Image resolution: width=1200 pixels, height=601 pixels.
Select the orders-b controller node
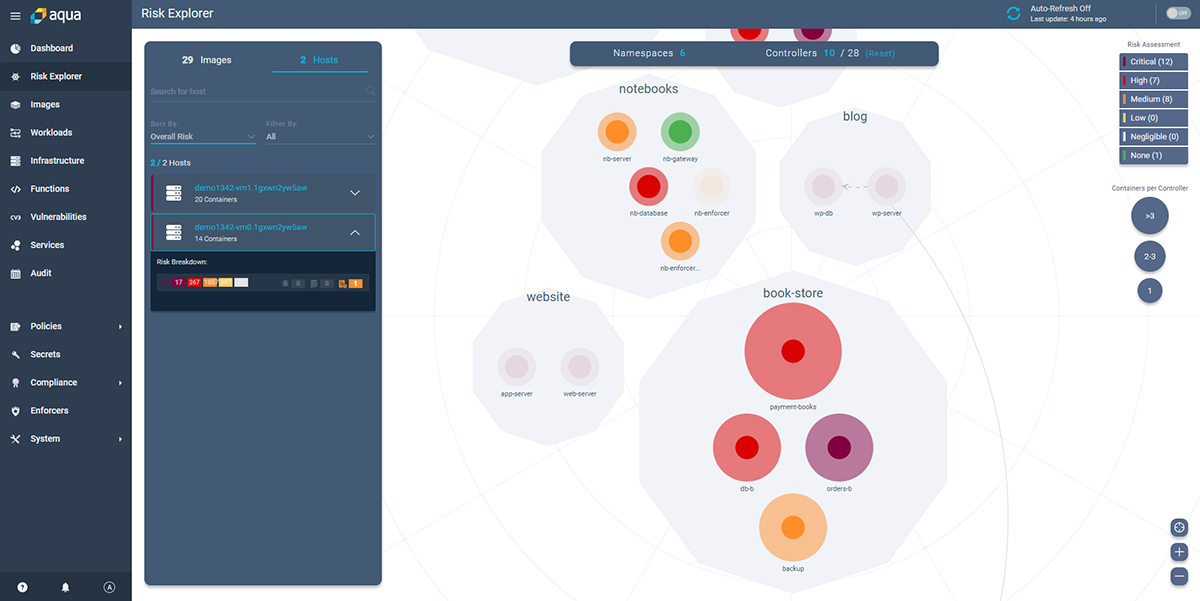(840, 447)
